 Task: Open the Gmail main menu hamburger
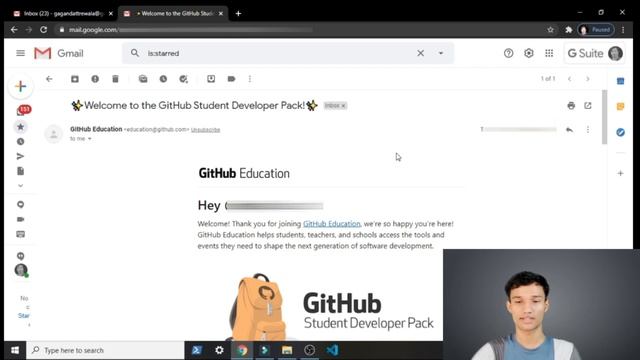pos(20,53)
